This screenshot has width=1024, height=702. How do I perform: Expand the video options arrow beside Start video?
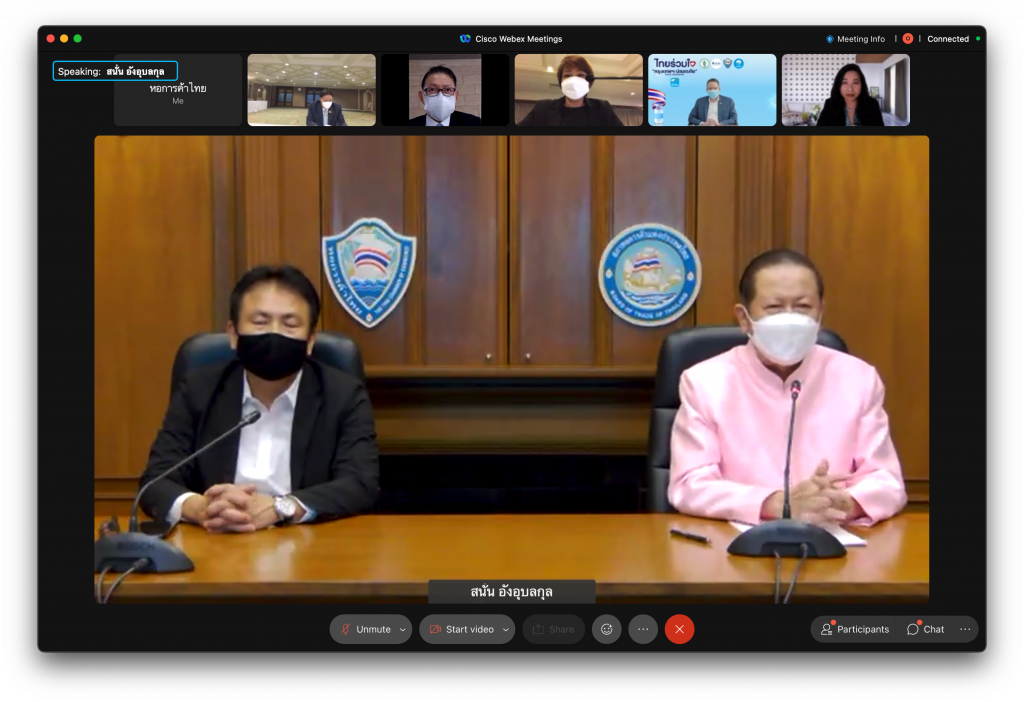point(506,629)
